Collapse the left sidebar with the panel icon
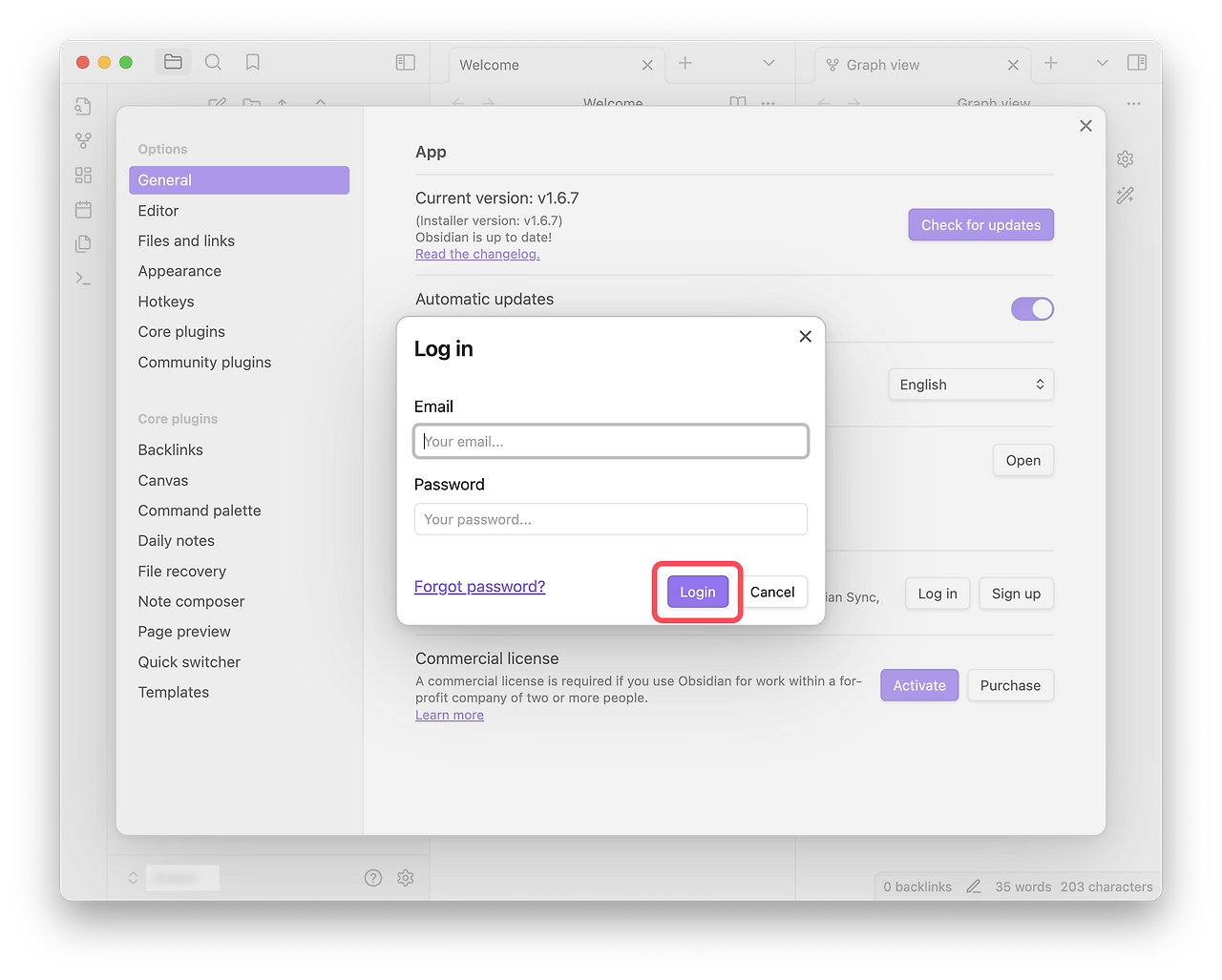The image size is (1222, 980). tap(406, 62)
